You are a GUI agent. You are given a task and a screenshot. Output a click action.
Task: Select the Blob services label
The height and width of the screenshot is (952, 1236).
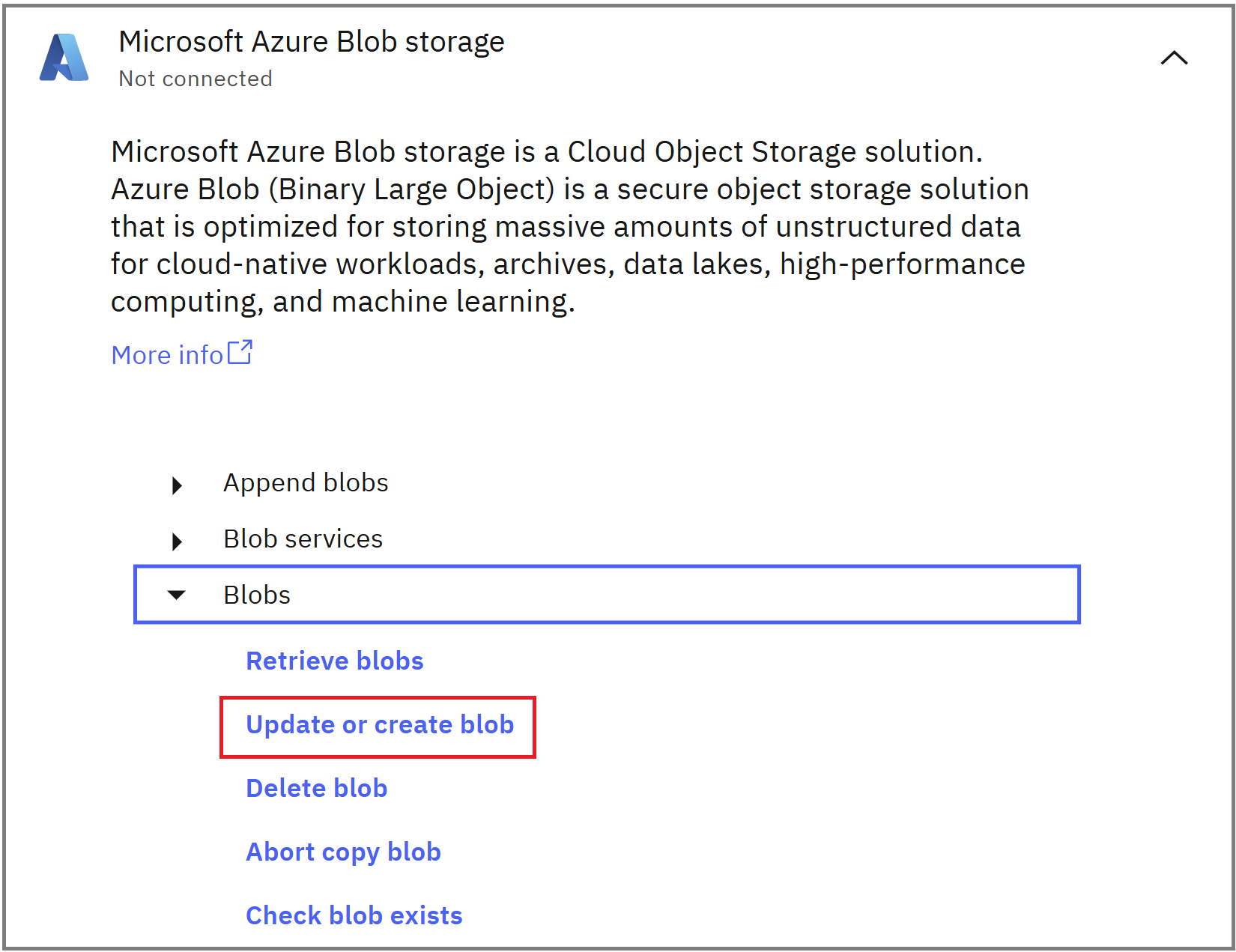click(303, 539)
